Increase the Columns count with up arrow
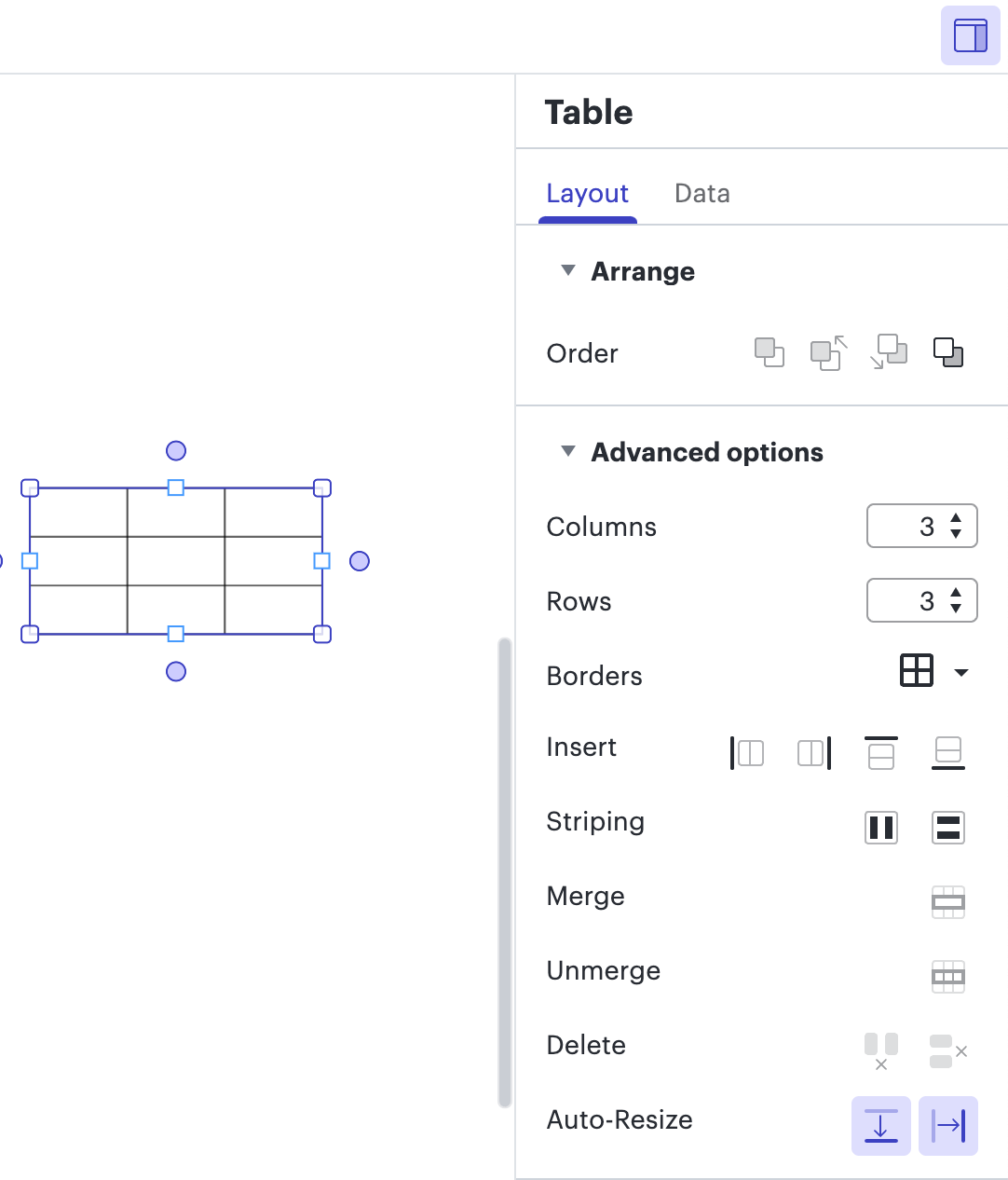1008x1180 pixels. point(956,518)
